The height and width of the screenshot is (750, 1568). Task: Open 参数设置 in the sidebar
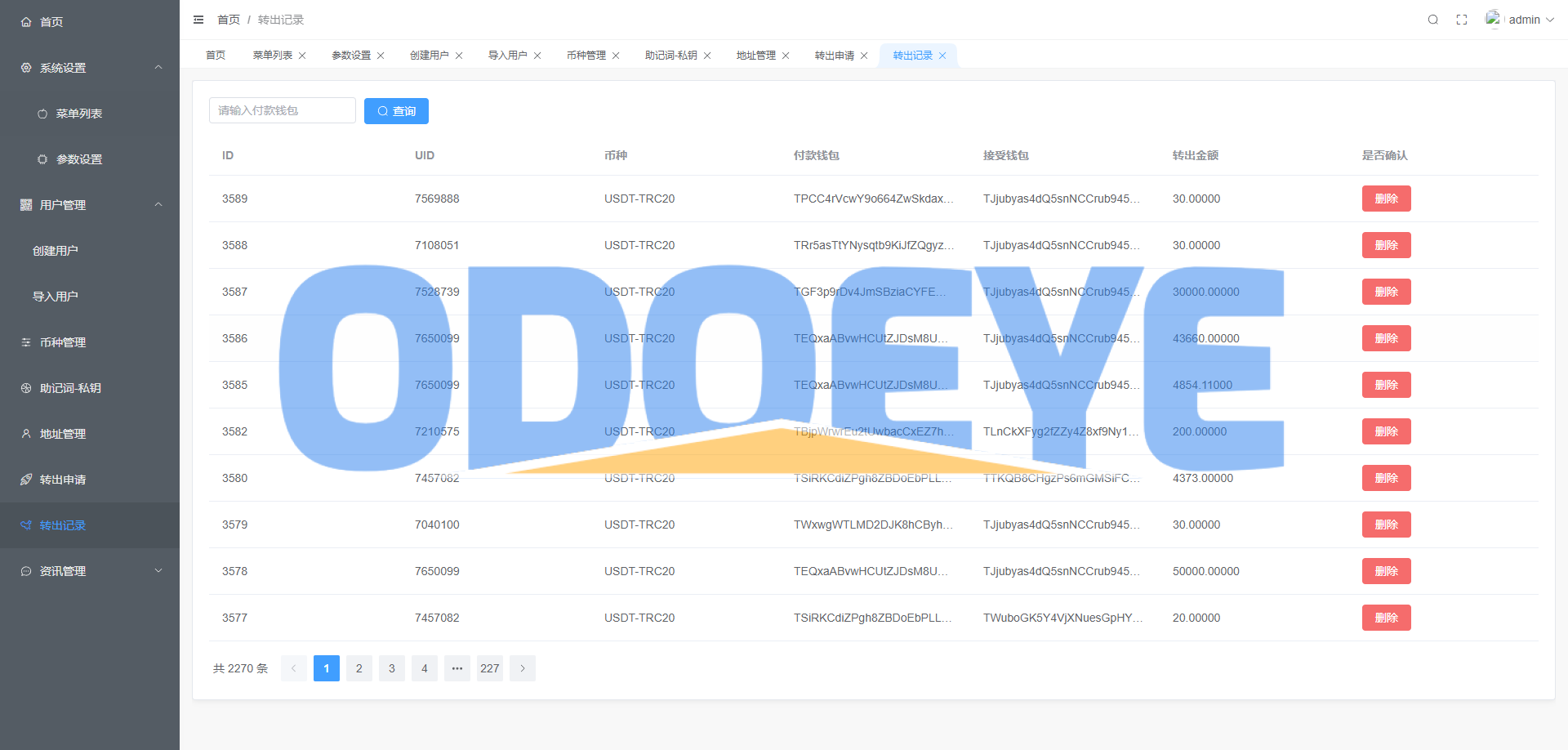[90, 159]
